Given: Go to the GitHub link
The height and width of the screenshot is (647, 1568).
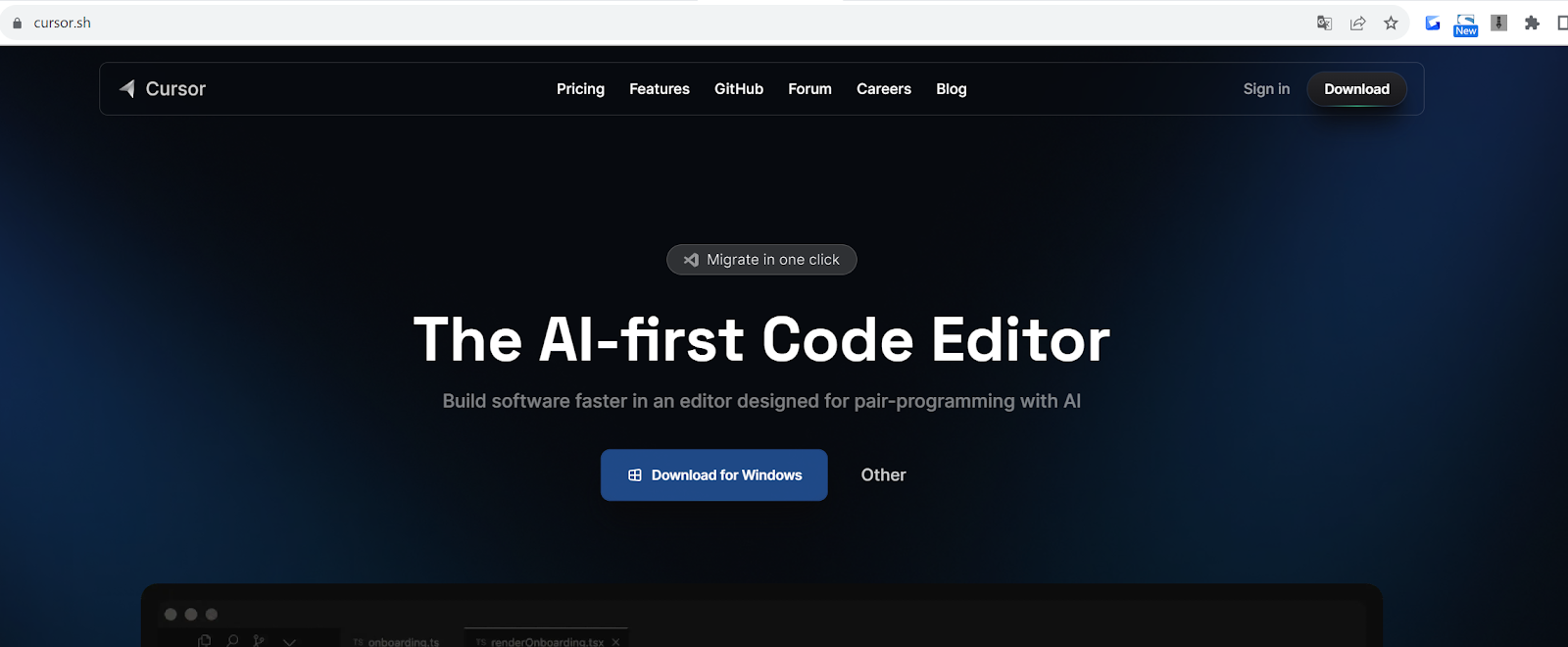Looking at the screenshot, I should (x=739, y=89).
